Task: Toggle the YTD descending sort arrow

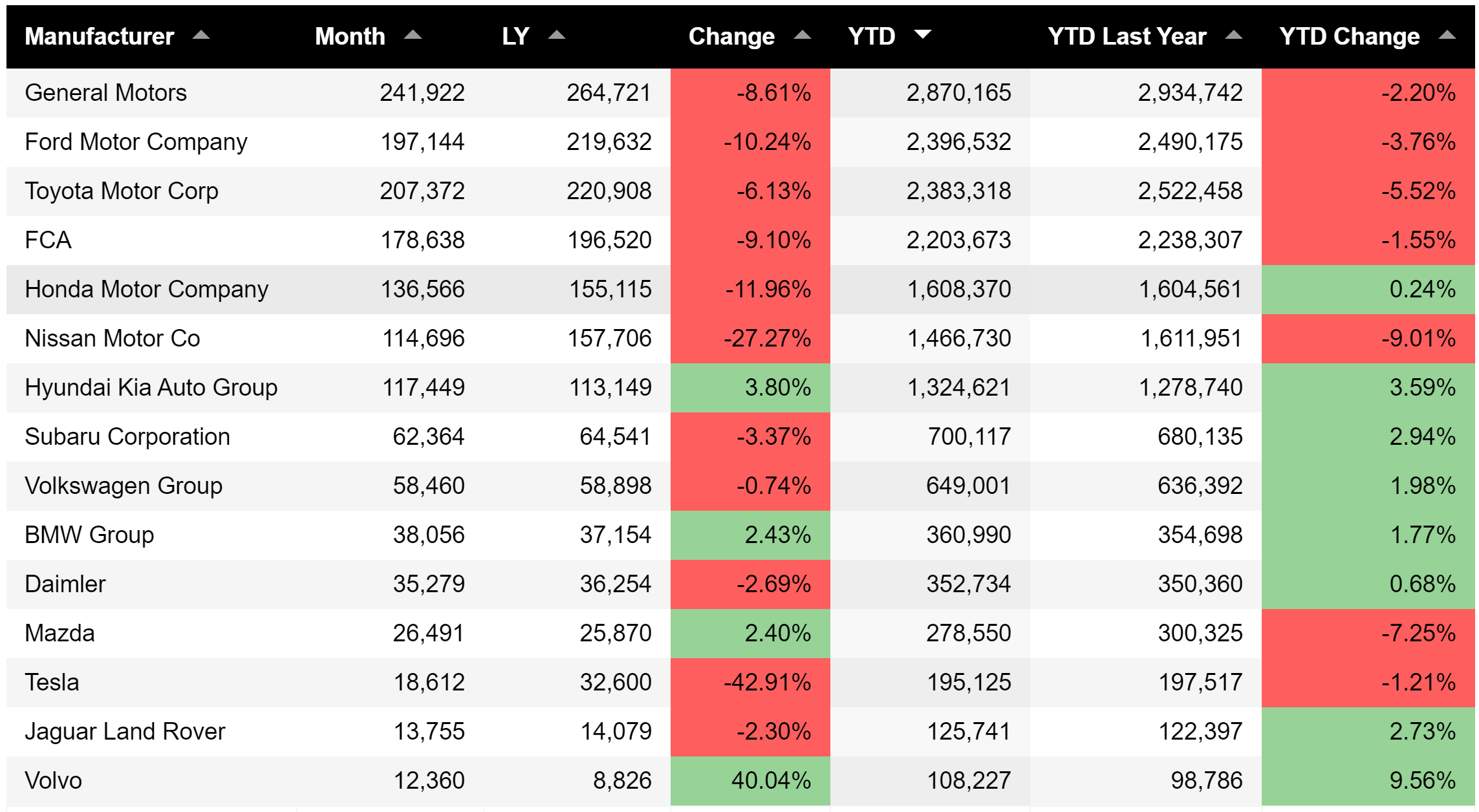Action: (923, 34)
